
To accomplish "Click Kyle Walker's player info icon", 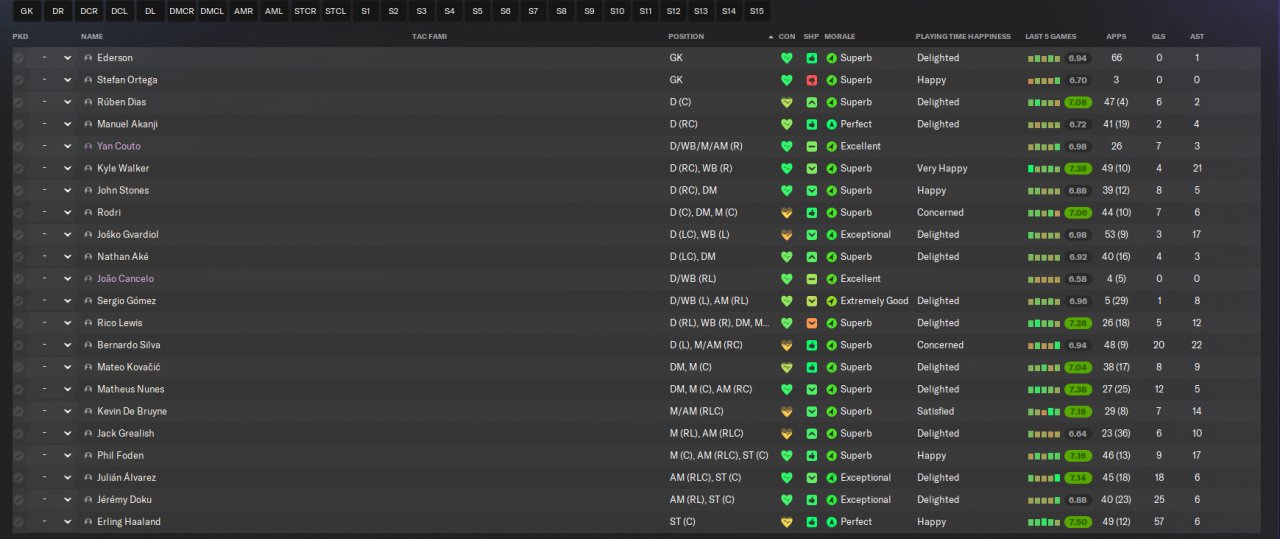I will (x=88, y=169).
